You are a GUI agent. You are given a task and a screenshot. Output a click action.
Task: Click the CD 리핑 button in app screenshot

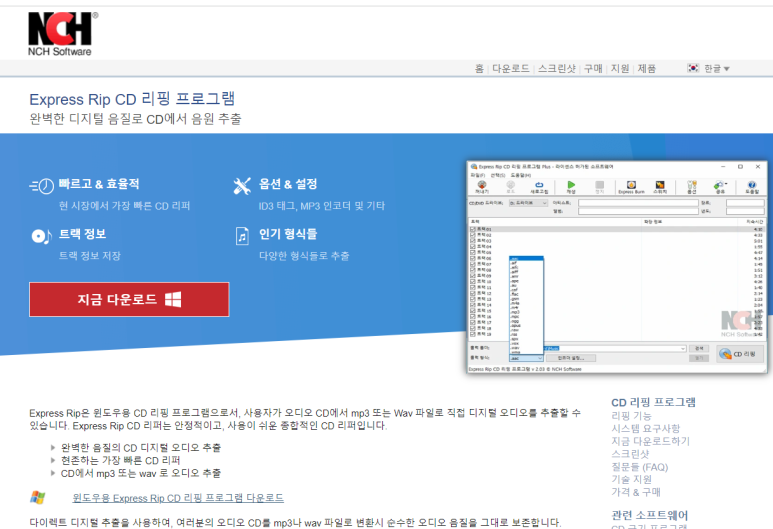(740, 353)
